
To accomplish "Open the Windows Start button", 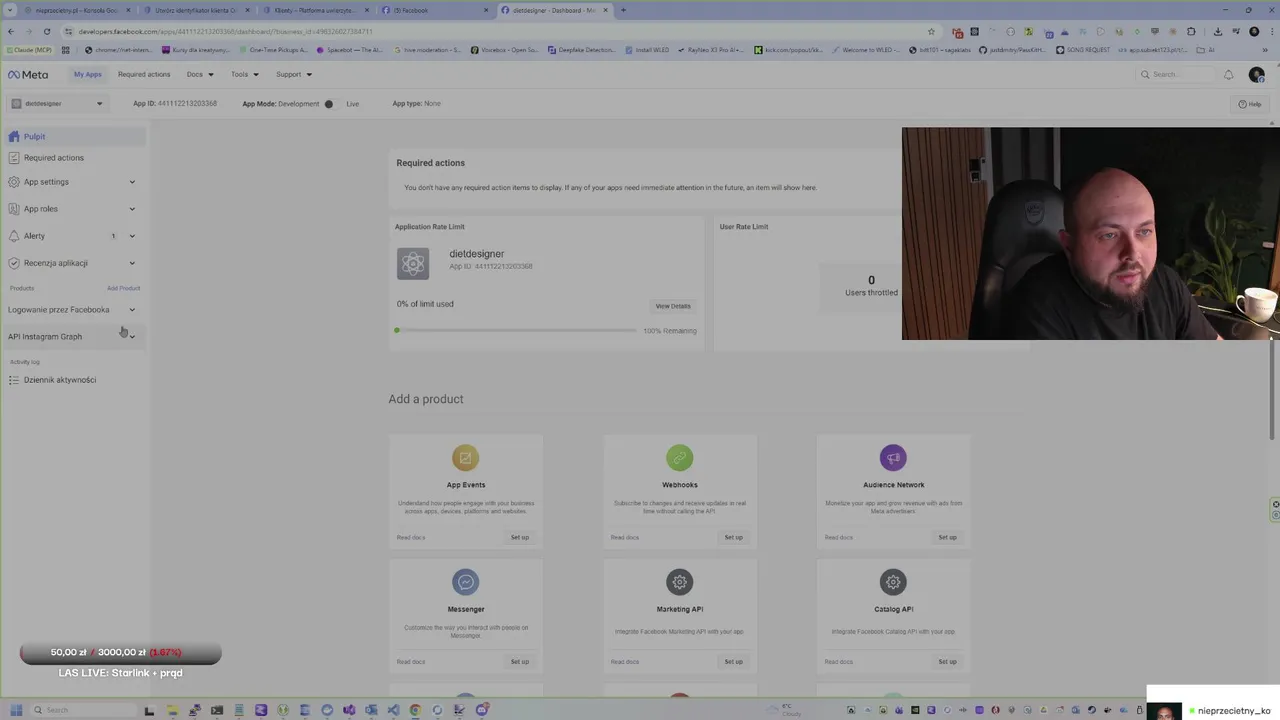I will tap(15, 710).
